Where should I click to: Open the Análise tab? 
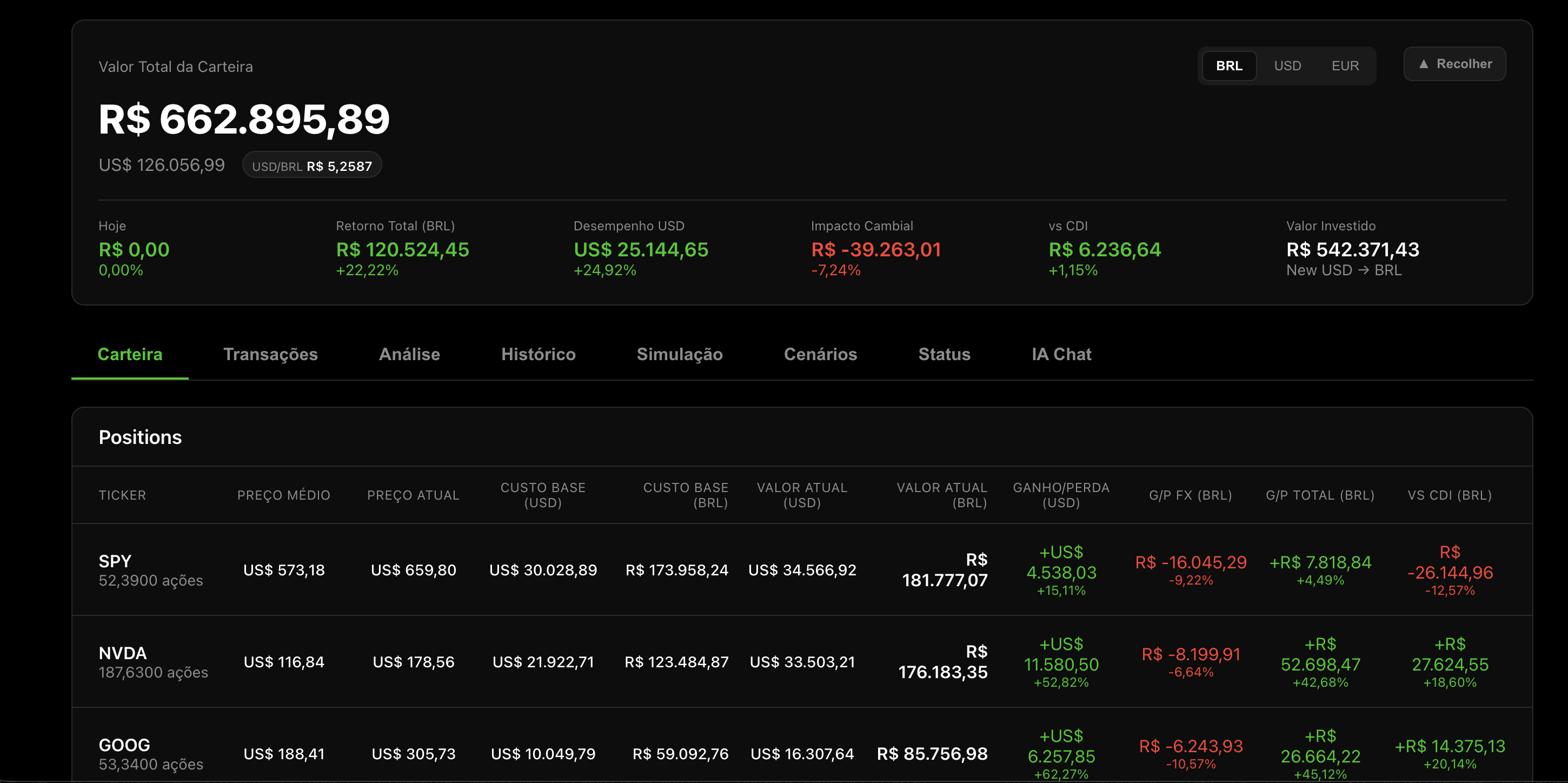[x=409, y=354]
